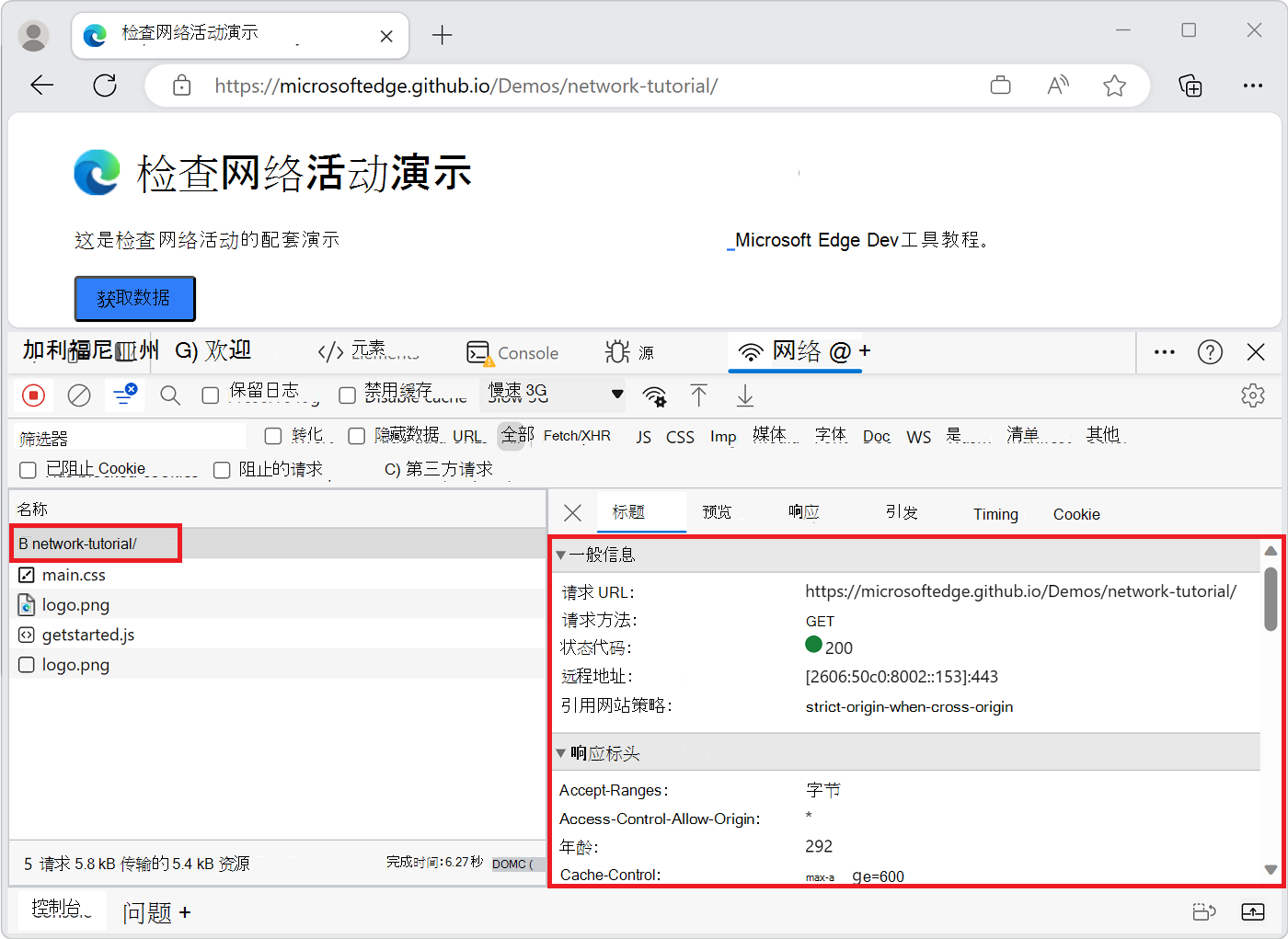Image resolution: width=1288 pixels, height=939 pixels.
Task: Click the 获取数据 button
Action: coord(134,298)
